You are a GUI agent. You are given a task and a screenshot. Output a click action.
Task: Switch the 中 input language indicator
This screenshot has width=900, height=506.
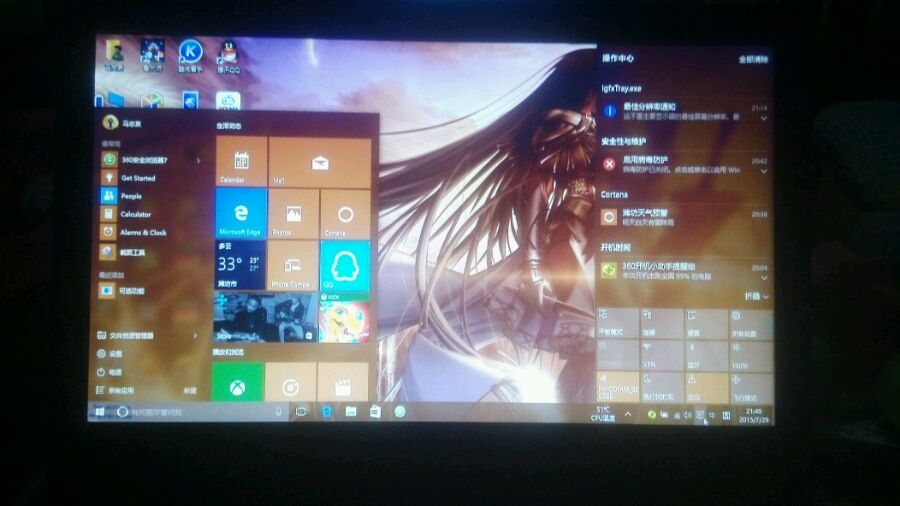pos(712,415)
